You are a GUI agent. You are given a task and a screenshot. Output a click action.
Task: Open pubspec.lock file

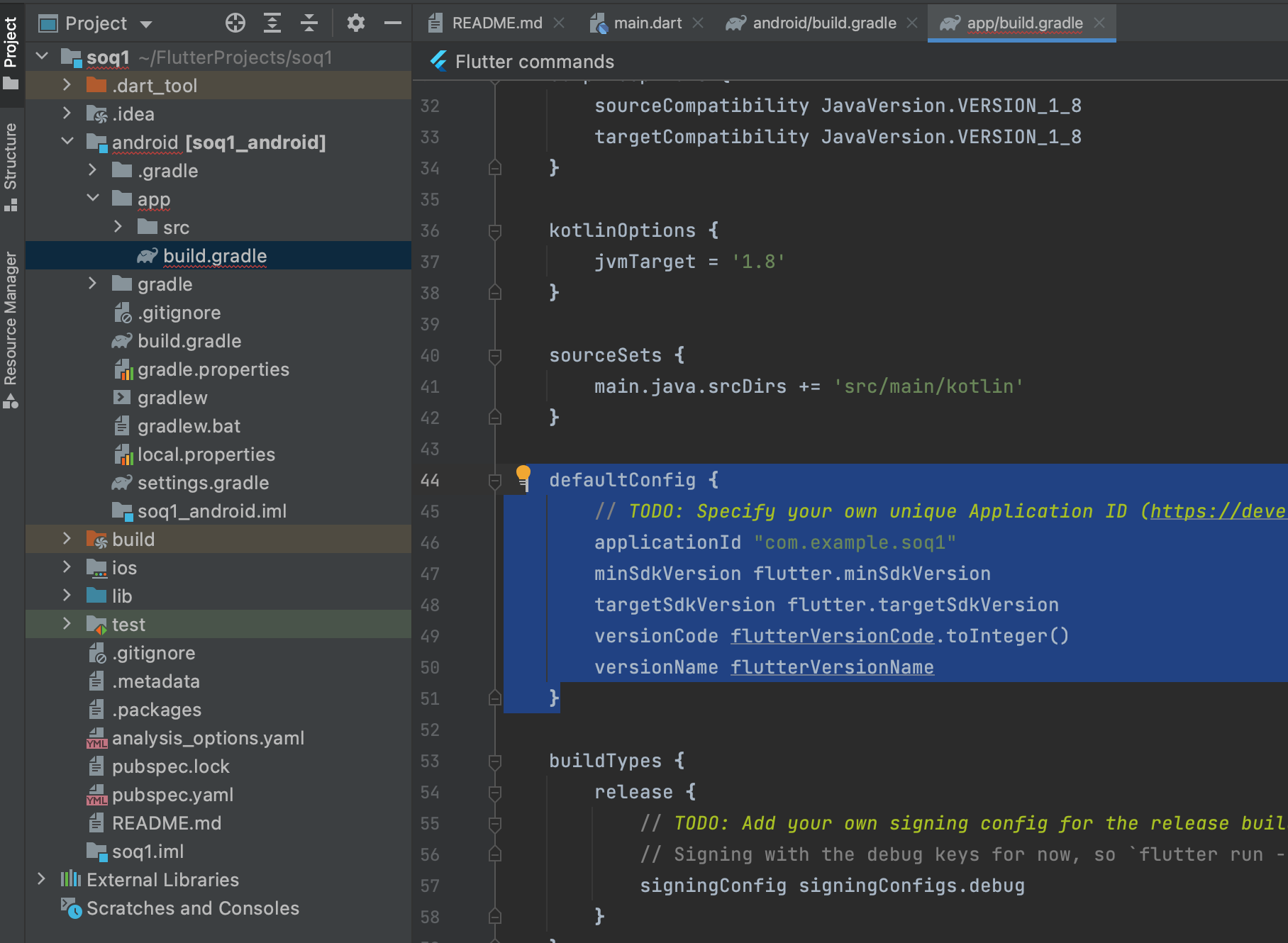[218, 766]
